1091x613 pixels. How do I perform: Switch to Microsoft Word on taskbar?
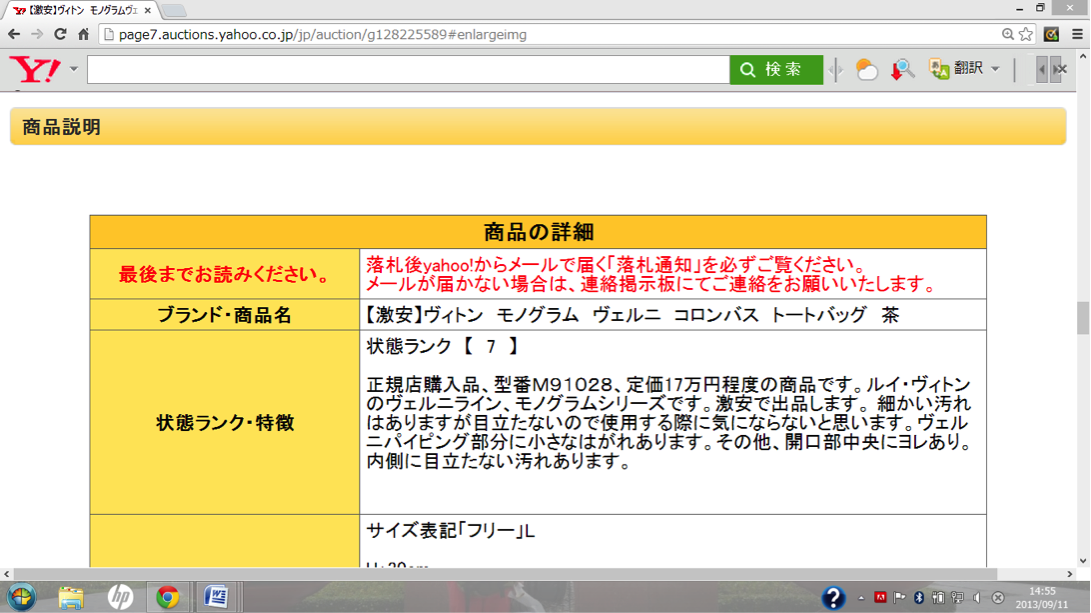[x=216, y=597]
